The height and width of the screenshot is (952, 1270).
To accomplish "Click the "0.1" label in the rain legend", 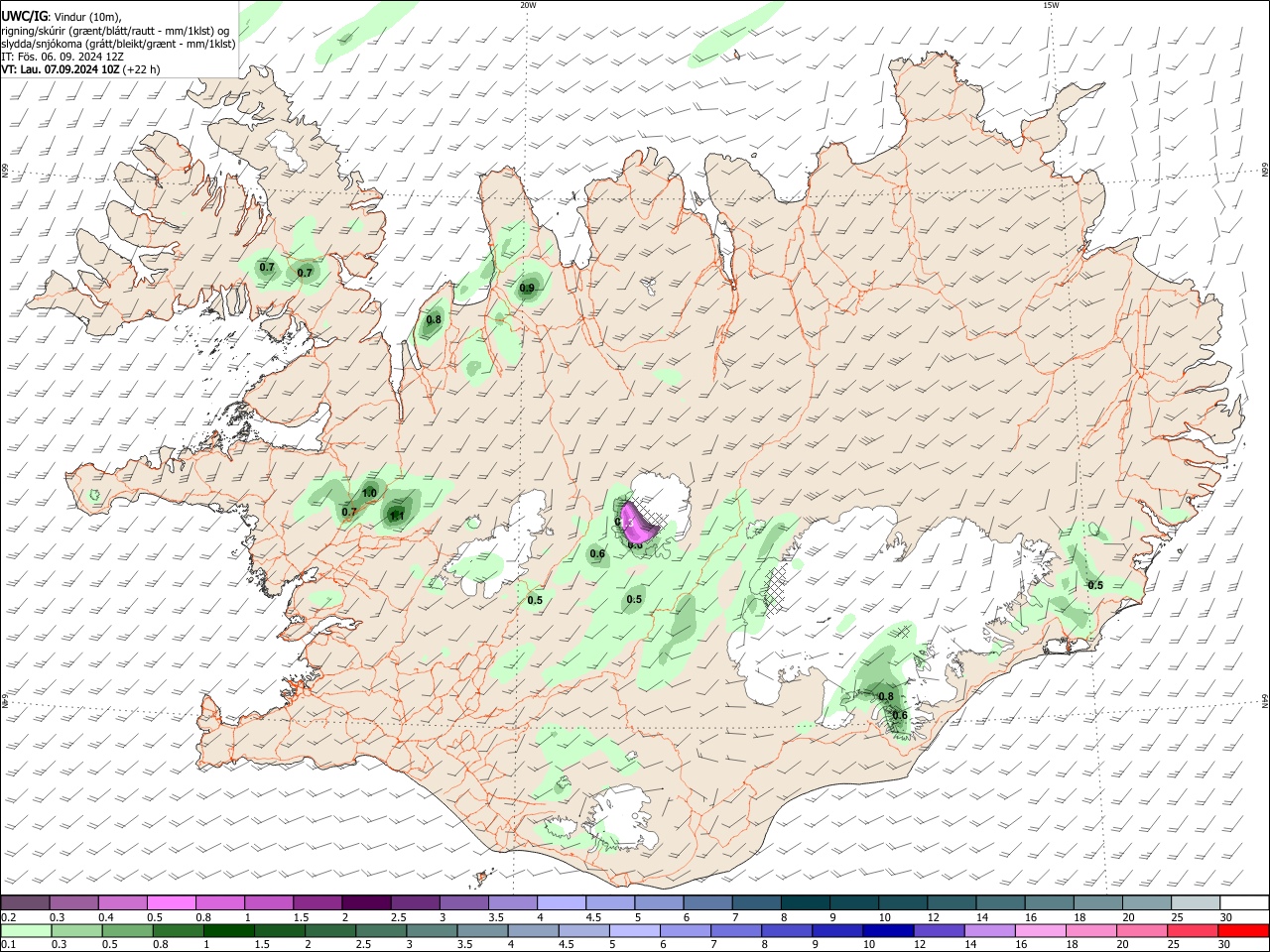I will [8, 945].
